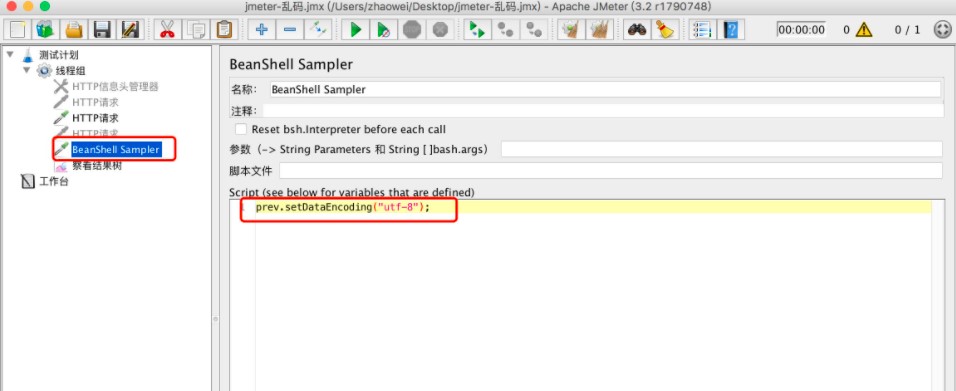Select 察看结果树 listener in the tree
Viewport: 956px width, 391px height.
click(x=97, y=165)
